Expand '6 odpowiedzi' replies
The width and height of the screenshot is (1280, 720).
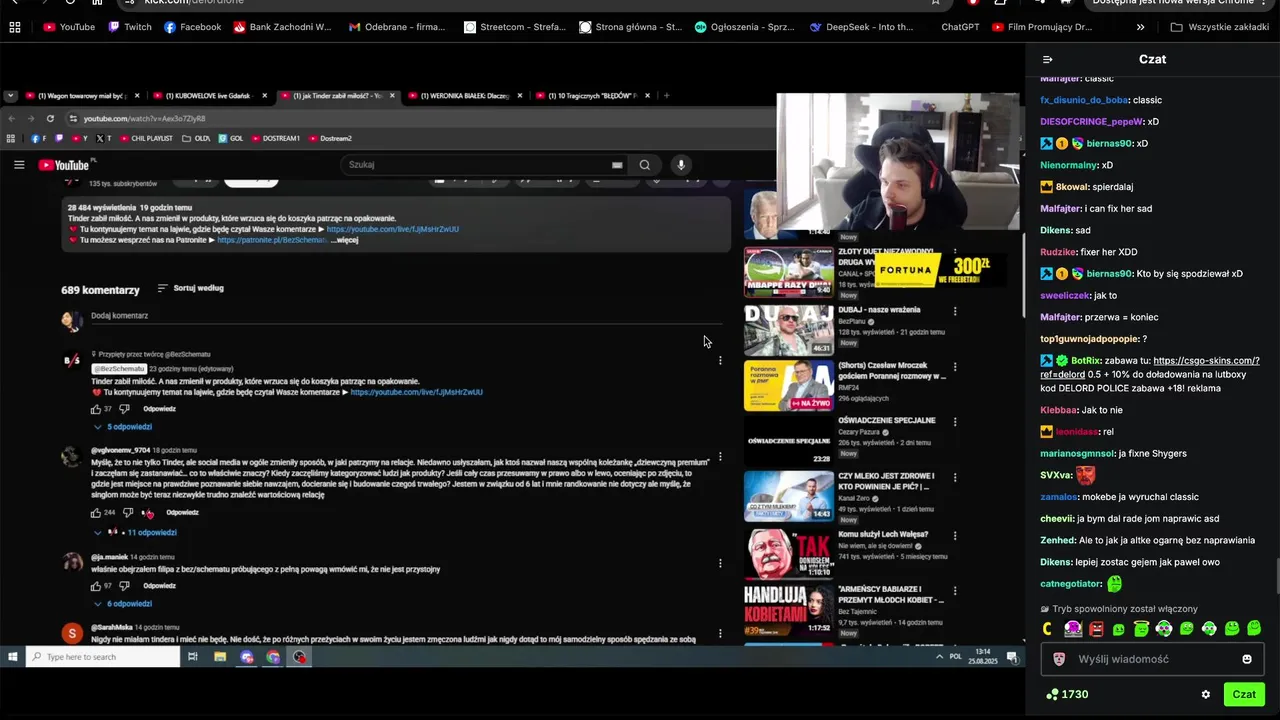click(x=123, y=604)
